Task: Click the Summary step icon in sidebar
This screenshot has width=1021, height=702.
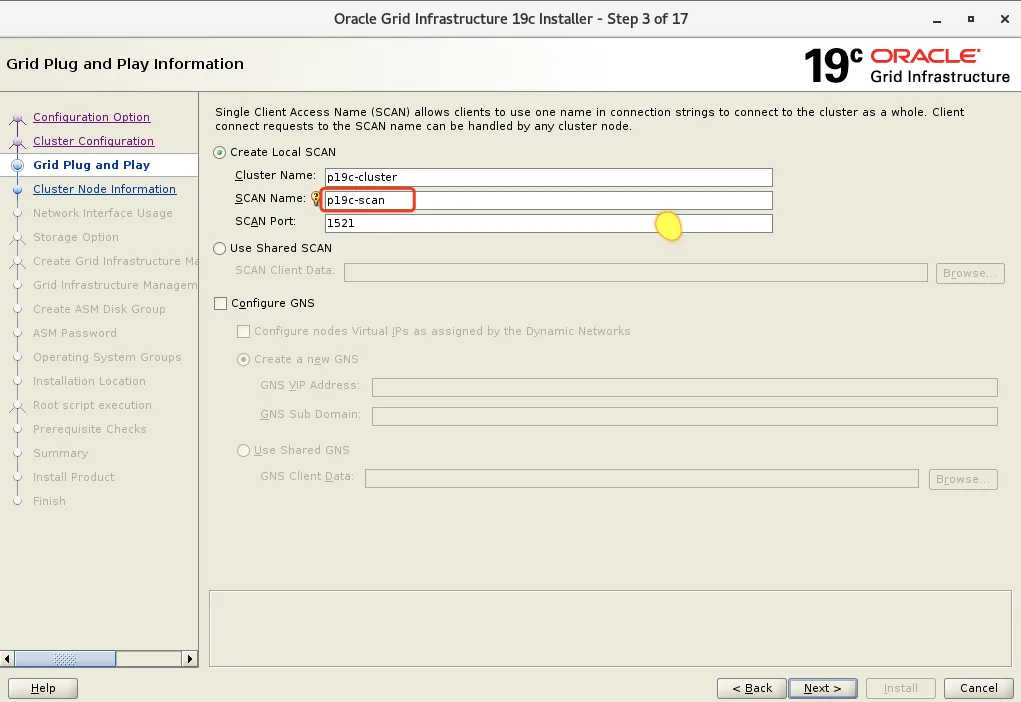Action: [19, 453]
